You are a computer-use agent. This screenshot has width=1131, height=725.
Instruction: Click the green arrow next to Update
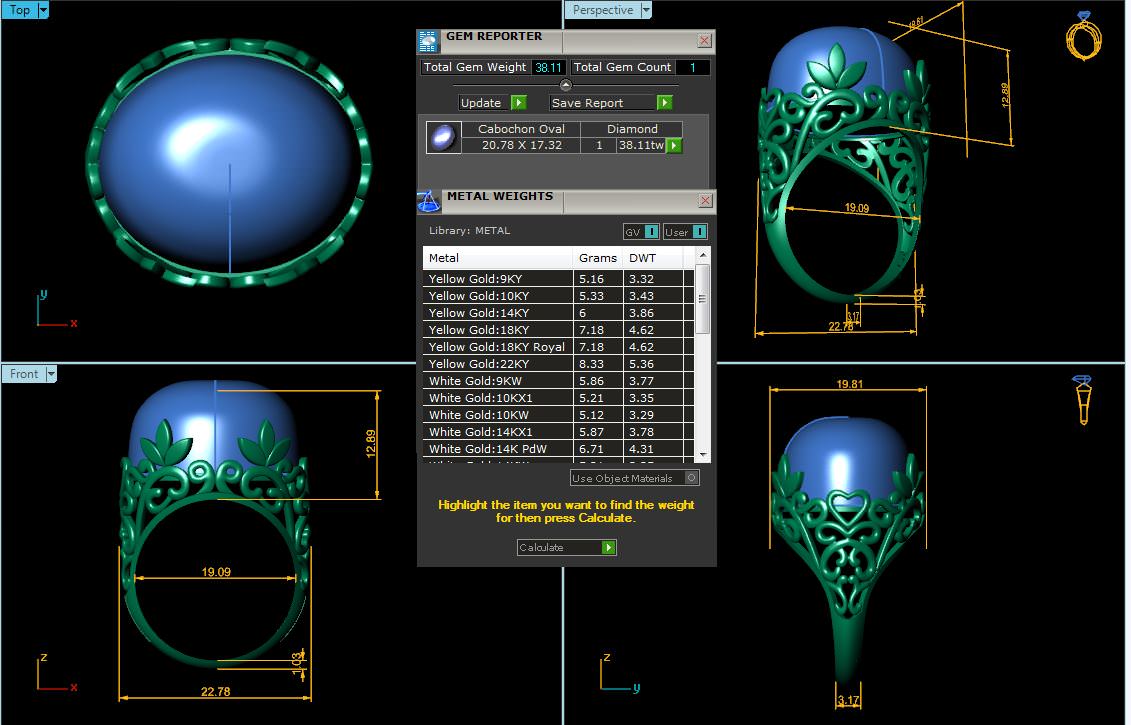pyautogui.click(x=518, y=103)
